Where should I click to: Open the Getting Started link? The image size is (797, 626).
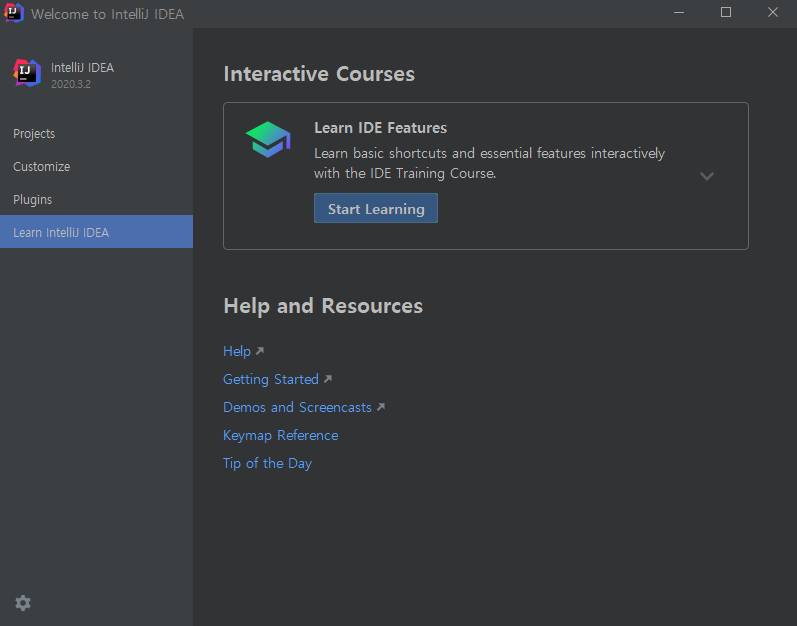(271, 379)
